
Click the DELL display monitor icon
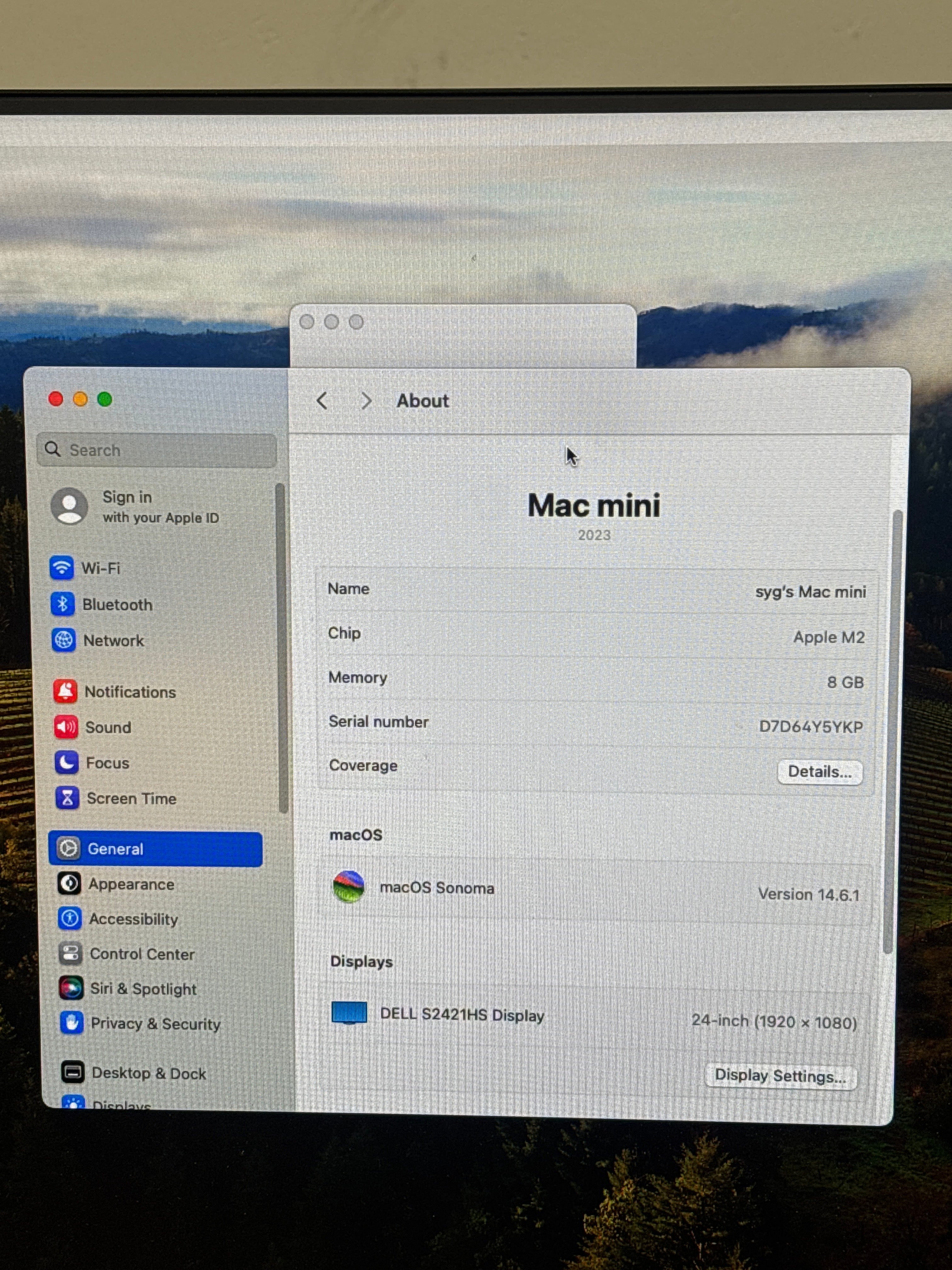tap(349, 1013)
